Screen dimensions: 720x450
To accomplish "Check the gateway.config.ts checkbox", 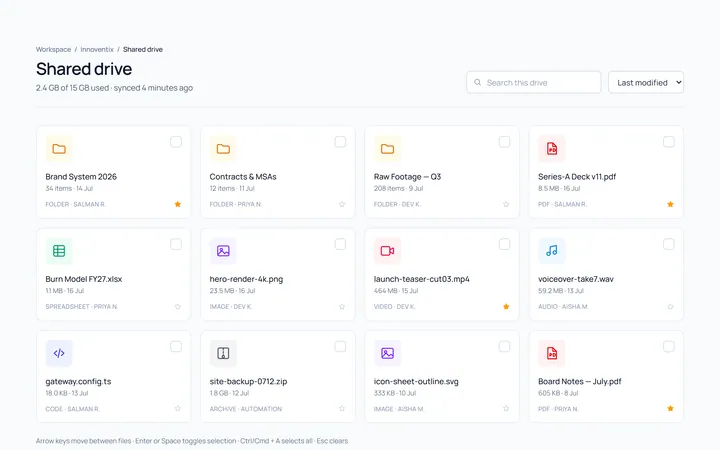I will 176,346.
